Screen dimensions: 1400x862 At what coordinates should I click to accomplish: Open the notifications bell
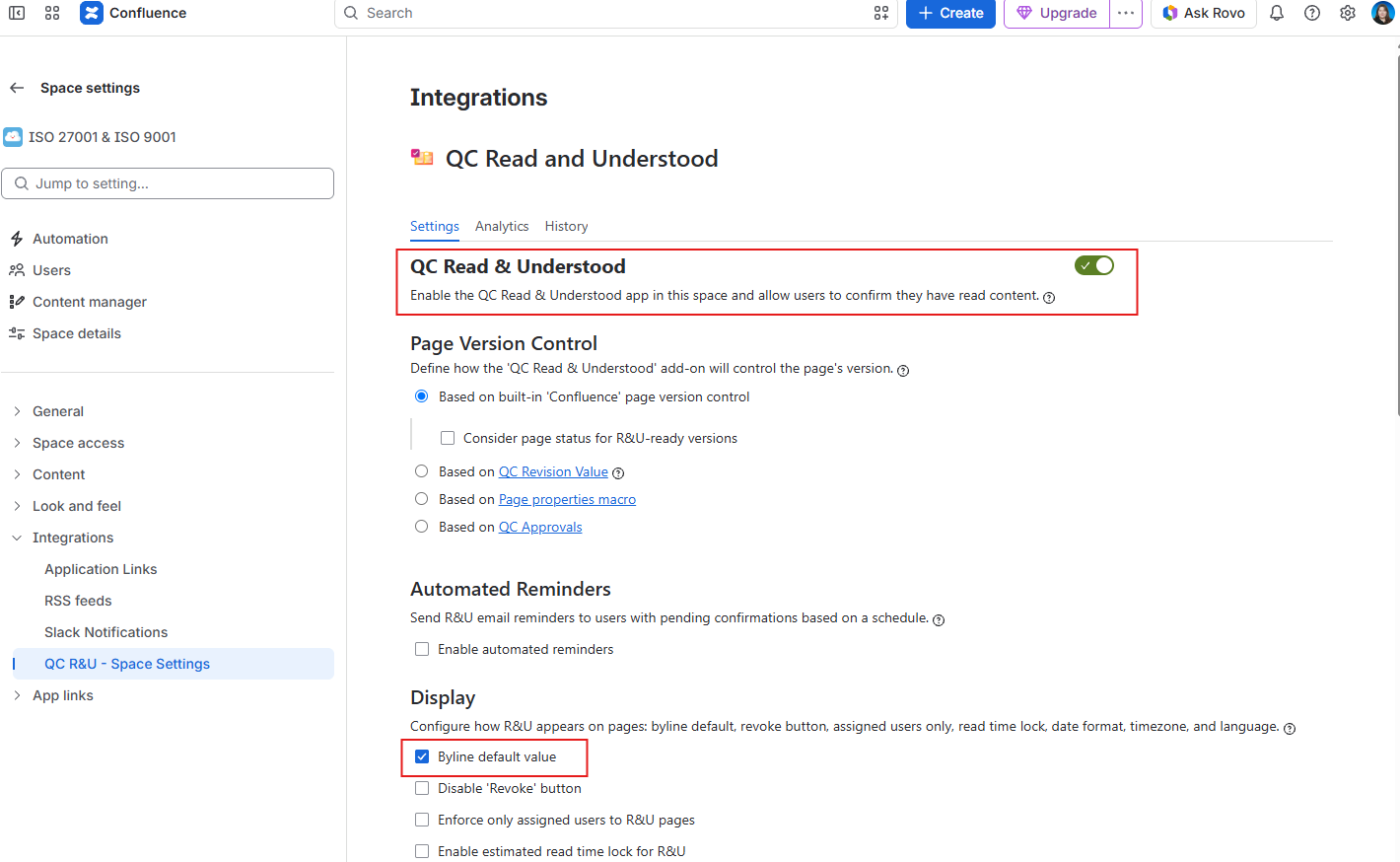click(1277, 13)
